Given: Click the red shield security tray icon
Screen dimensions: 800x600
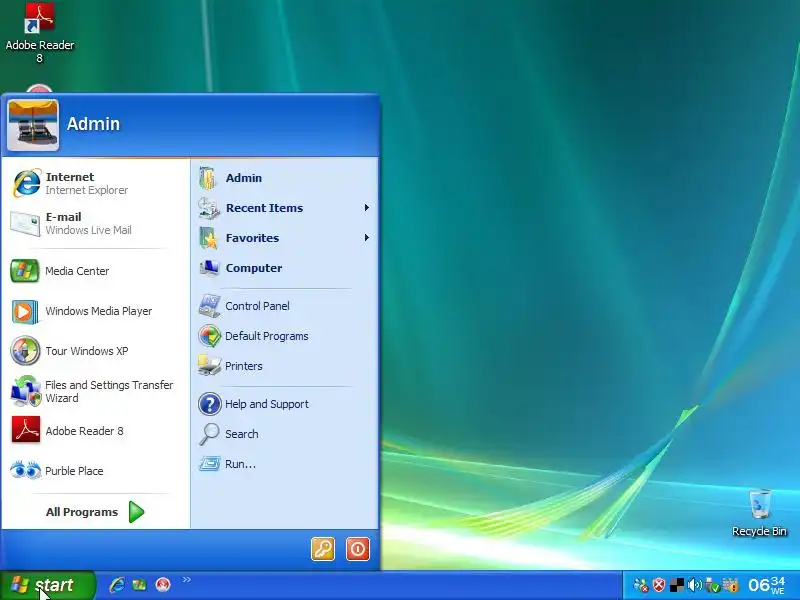Looking at the screenshot, I should click(x=659, y=585).
